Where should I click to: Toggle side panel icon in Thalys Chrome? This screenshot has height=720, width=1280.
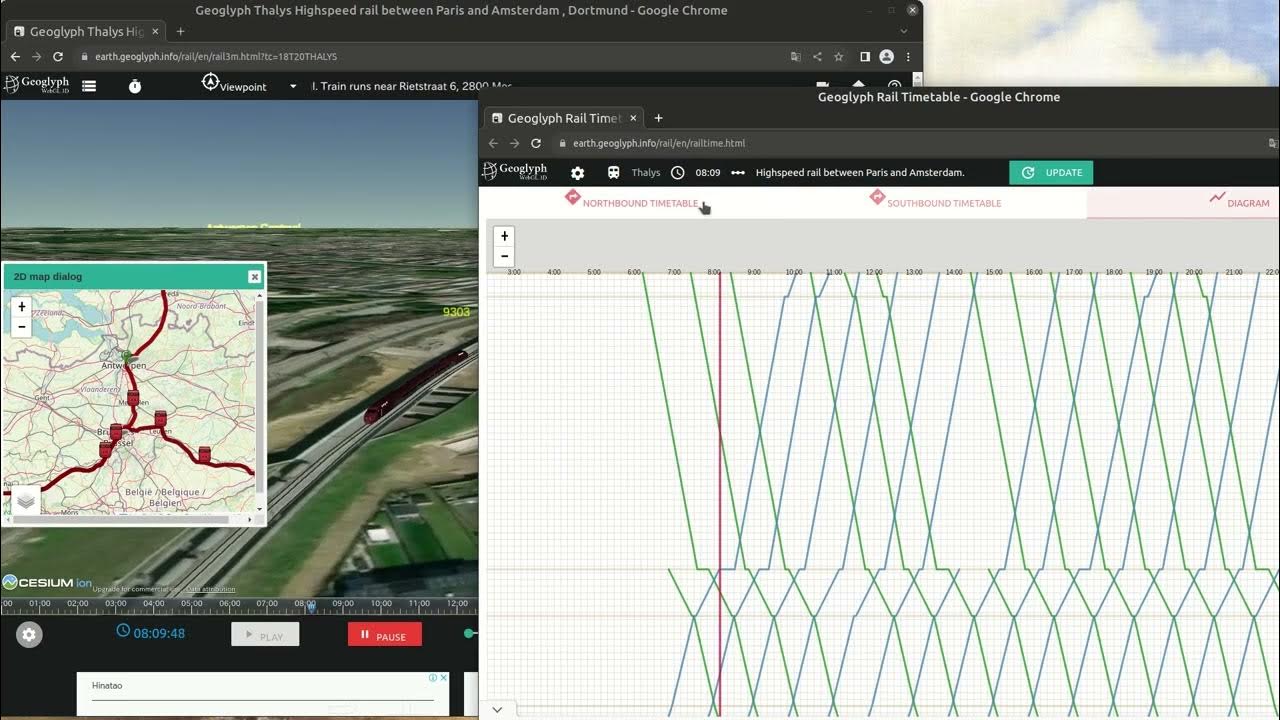[865, 57]
